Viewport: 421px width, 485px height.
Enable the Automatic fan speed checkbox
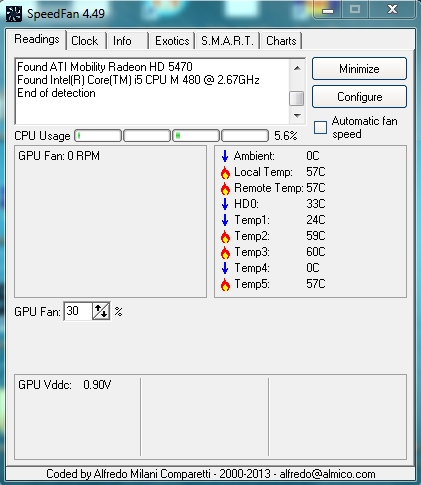tap(320, 127)
